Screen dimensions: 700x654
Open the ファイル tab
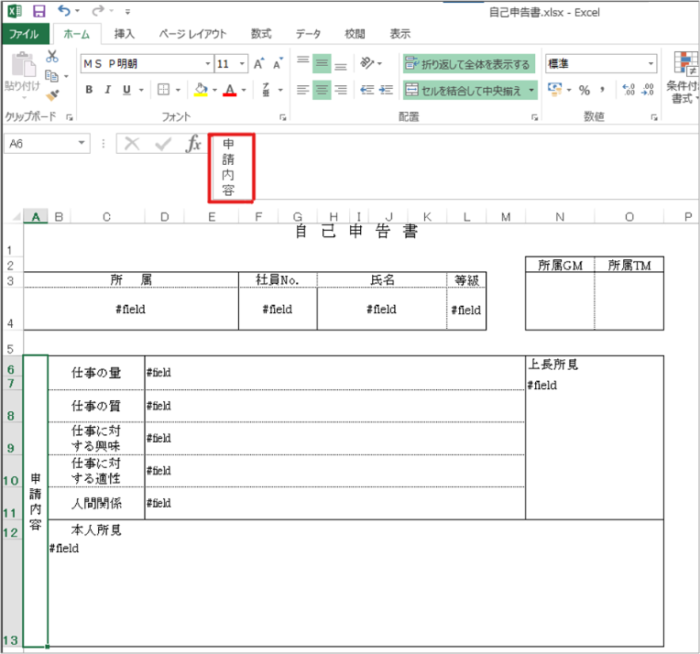click(x=25, y=34)
